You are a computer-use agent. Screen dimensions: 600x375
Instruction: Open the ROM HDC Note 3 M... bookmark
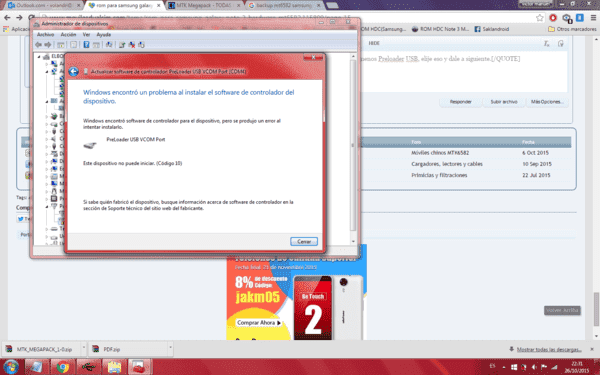(440, 29)
